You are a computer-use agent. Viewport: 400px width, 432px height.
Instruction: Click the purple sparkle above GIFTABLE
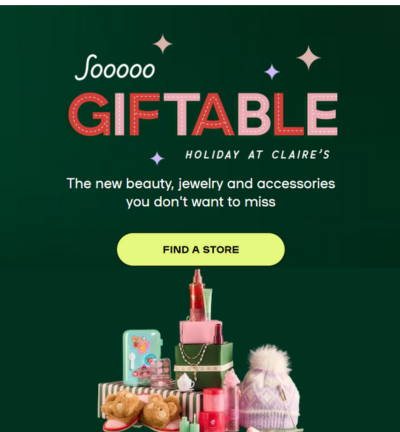(x=272, y=72)
